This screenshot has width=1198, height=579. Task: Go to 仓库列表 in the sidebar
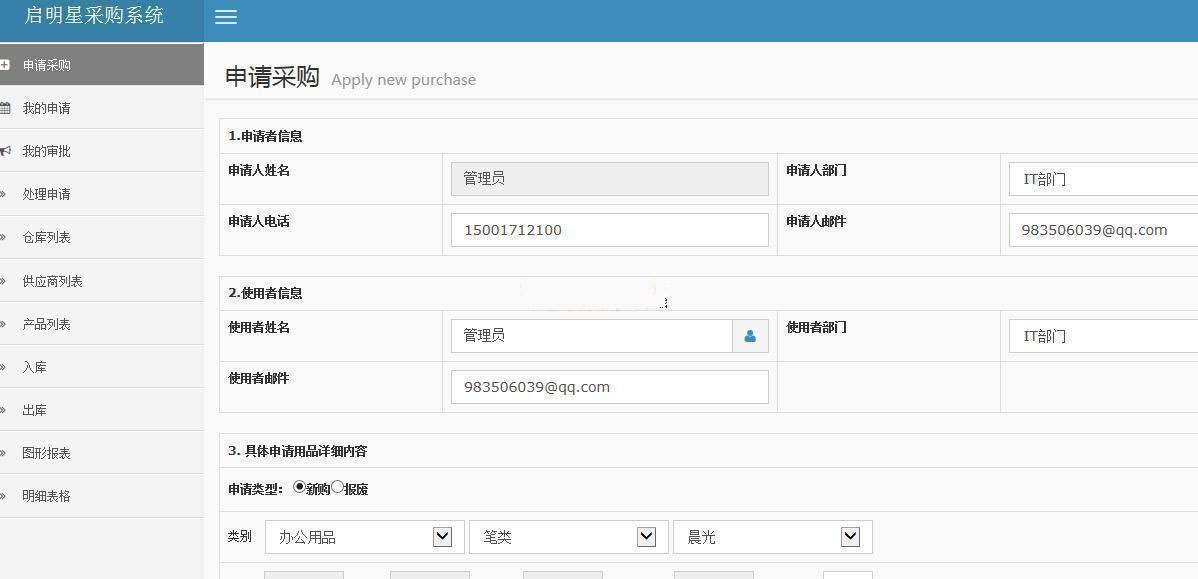coord(46,237)
